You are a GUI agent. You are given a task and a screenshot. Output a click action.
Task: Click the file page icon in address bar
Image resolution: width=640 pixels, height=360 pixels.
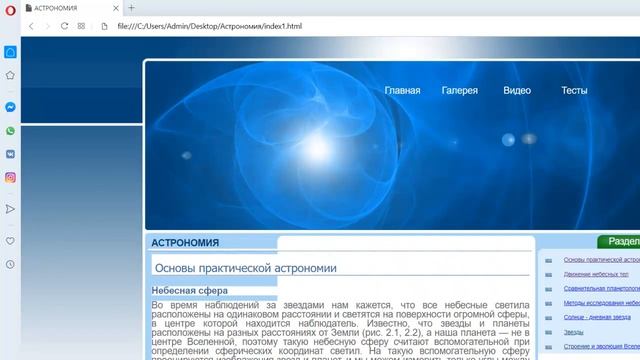click(104, 26)
